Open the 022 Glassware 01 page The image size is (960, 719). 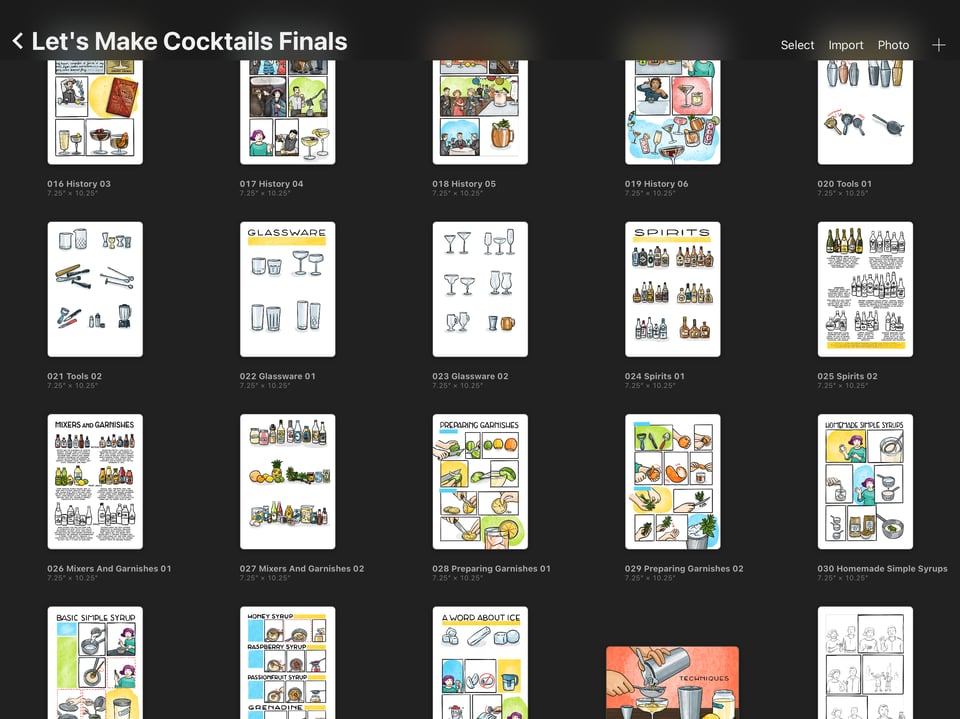pyautogui.click(x=287, y=288)
